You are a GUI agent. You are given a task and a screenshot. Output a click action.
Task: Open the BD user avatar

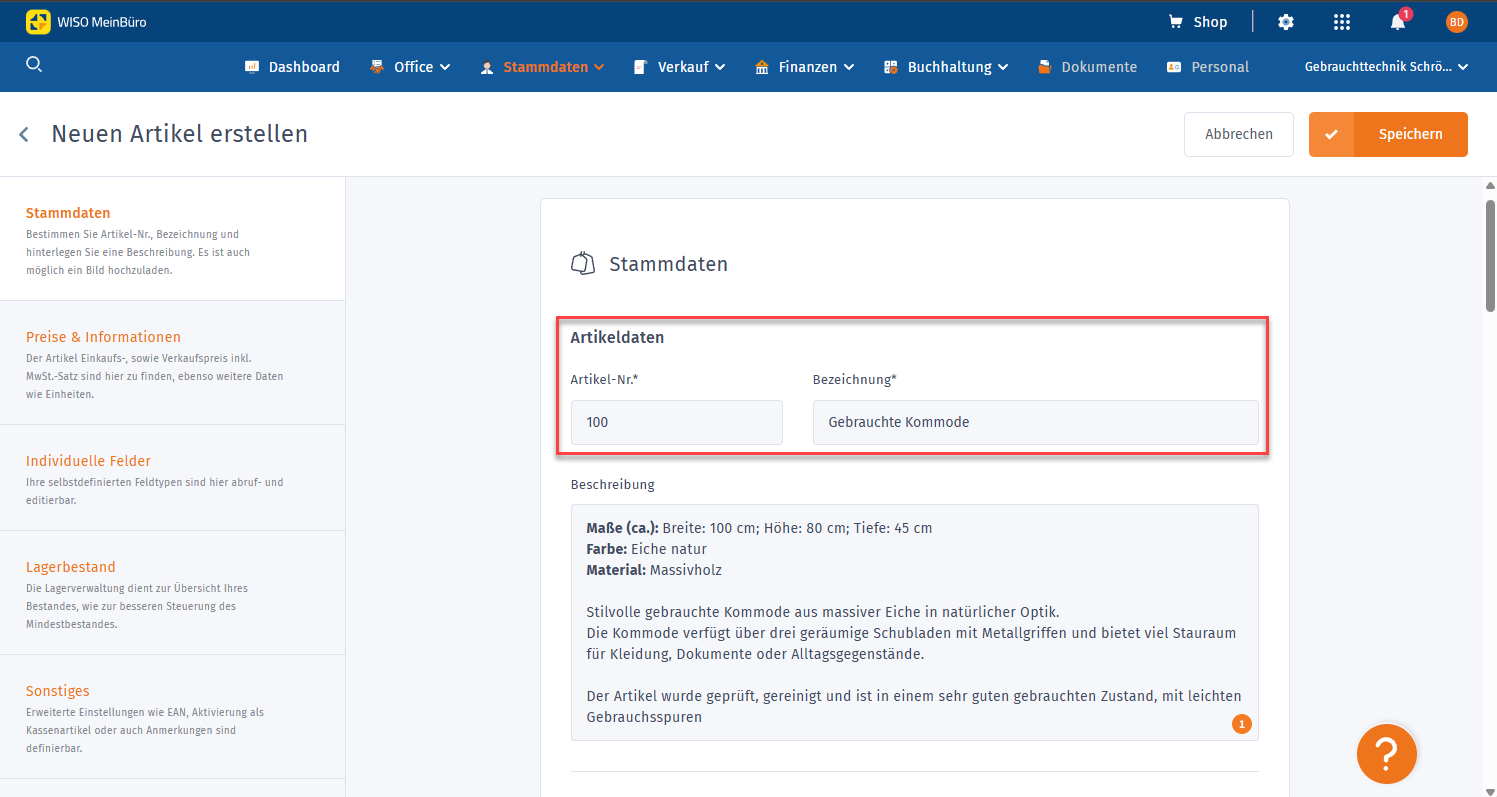tap(1456, 22)
